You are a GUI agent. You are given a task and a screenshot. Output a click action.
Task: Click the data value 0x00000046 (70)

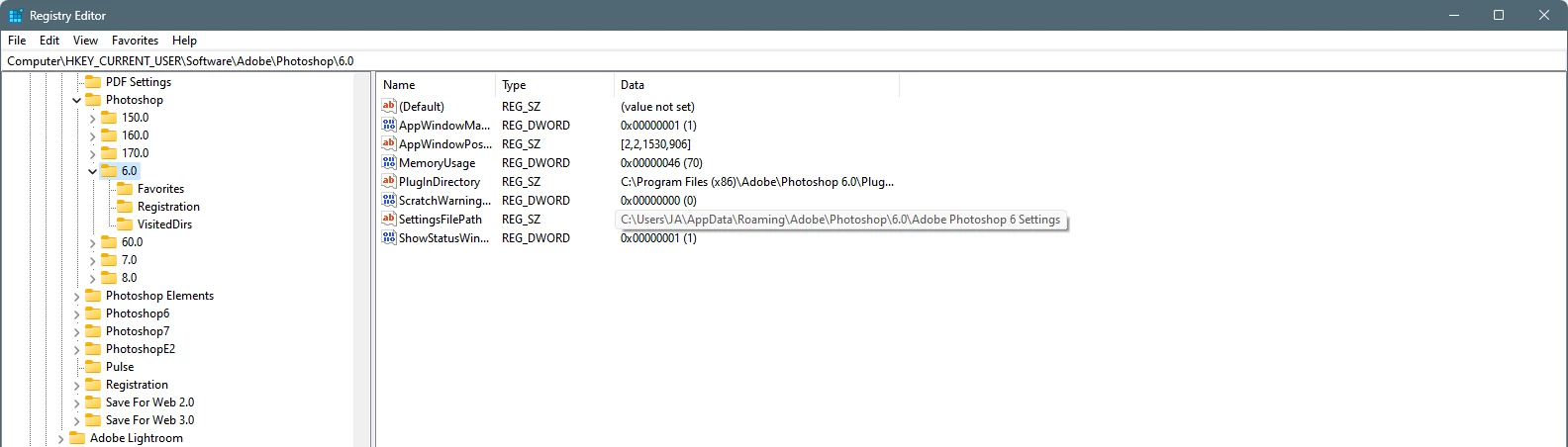(661, 163)
